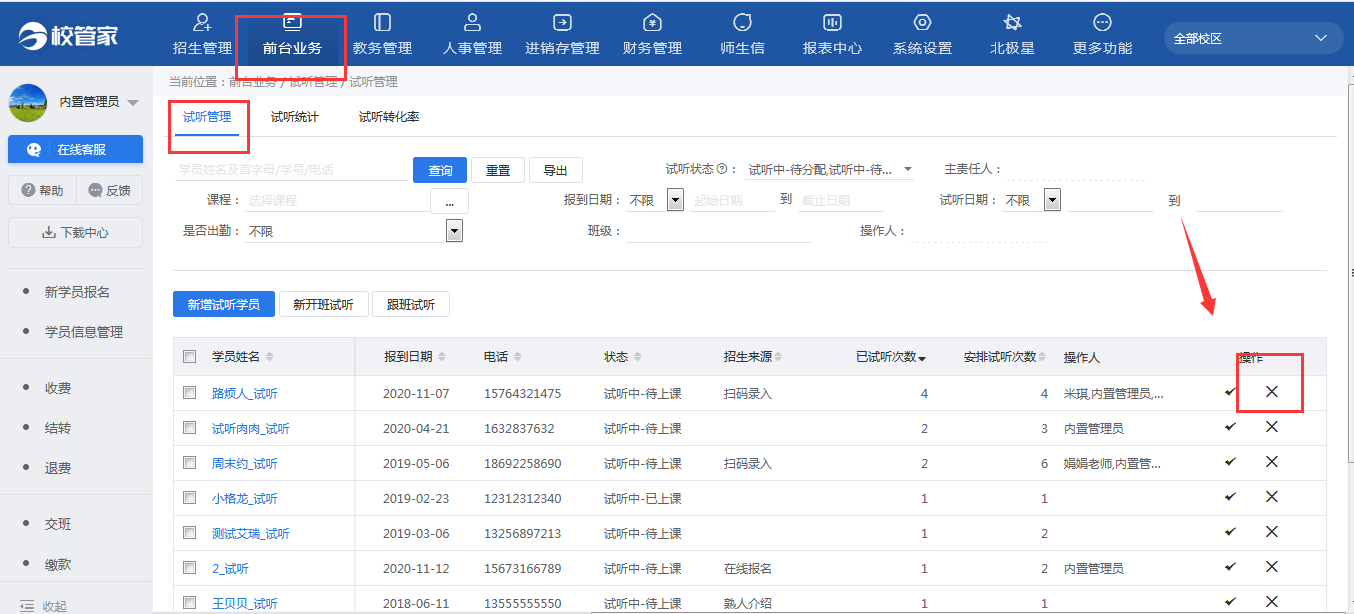Screen dimensions: 1354x614
Task: Open 进销存管理 module icon
Action: [562, 22]
